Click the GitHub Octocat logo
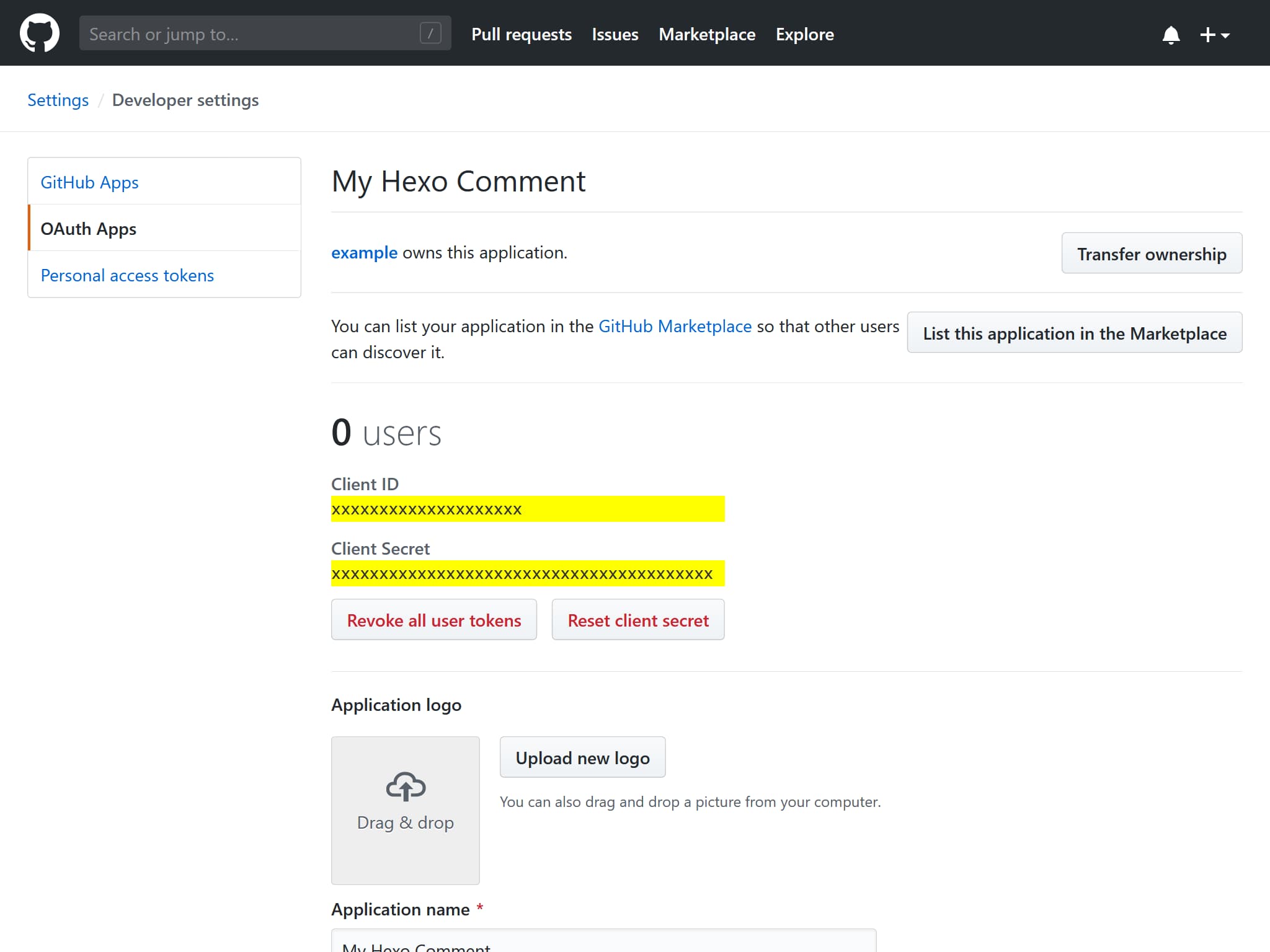This screenshot has width=1270, height=952. [40, 33]
